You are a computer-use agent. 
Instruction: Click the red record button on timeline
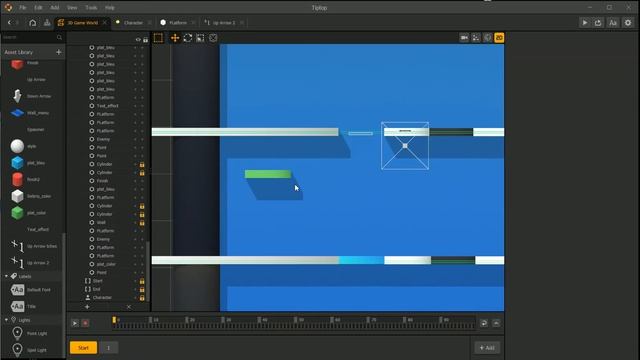tap(85, 323)
